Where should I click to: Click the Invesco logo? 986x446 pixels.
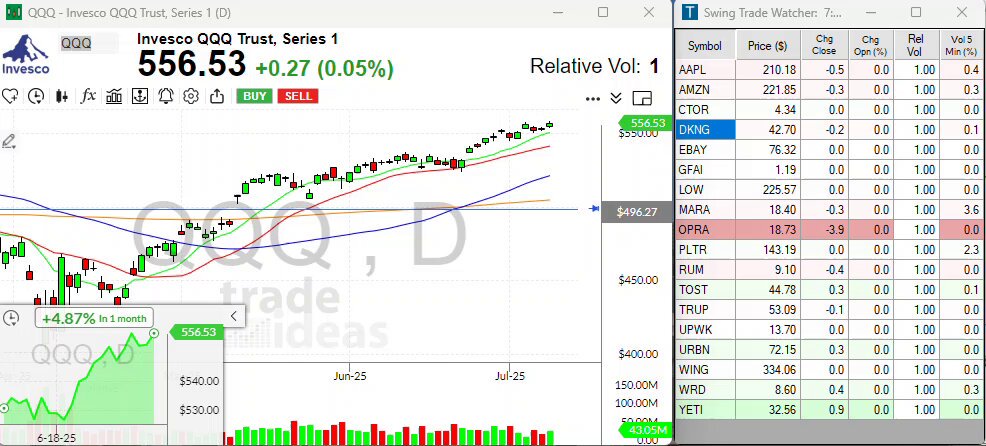pos(26,54)
